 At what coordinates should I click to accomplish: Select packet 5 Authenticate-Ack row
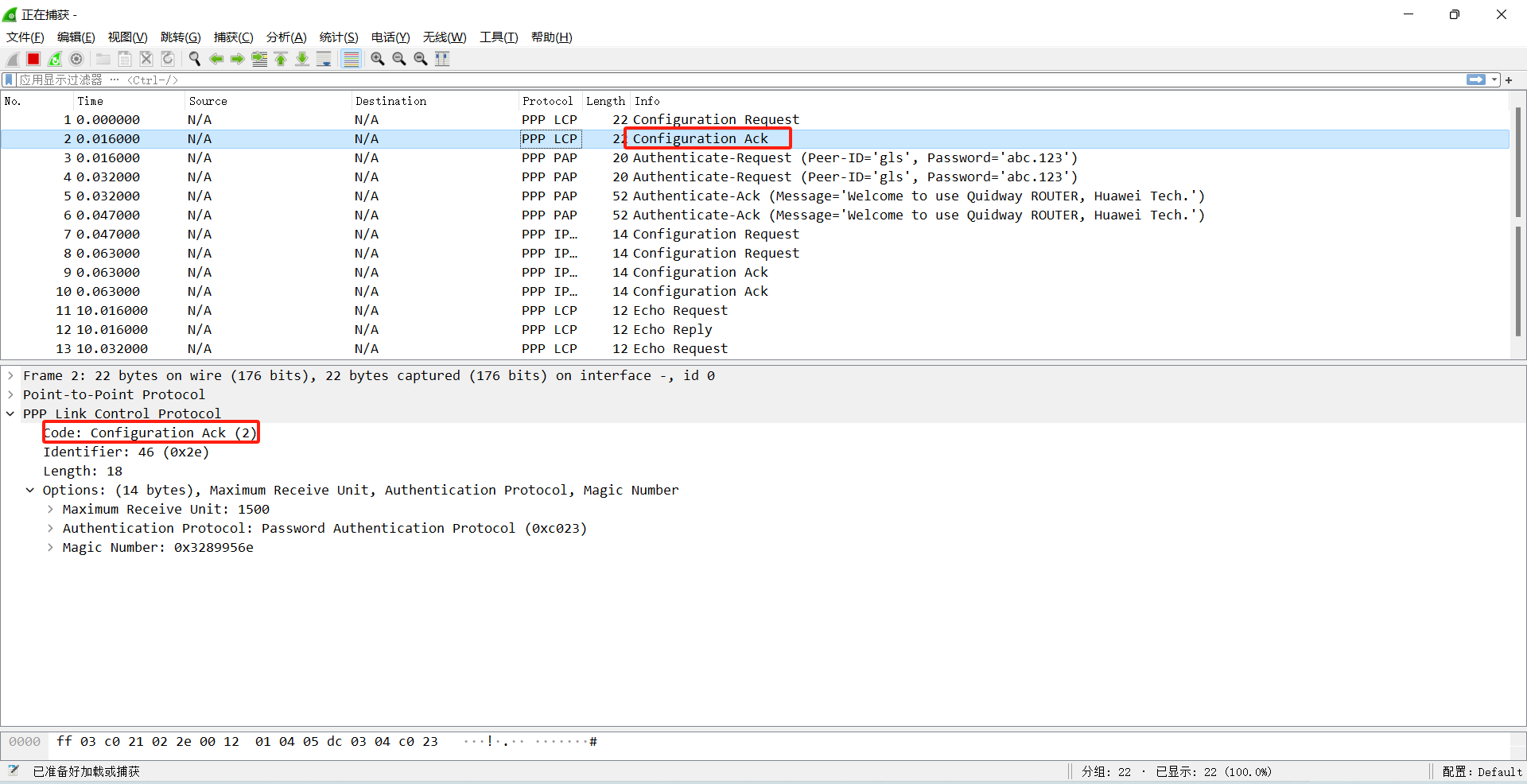click(x=755, y=196)
